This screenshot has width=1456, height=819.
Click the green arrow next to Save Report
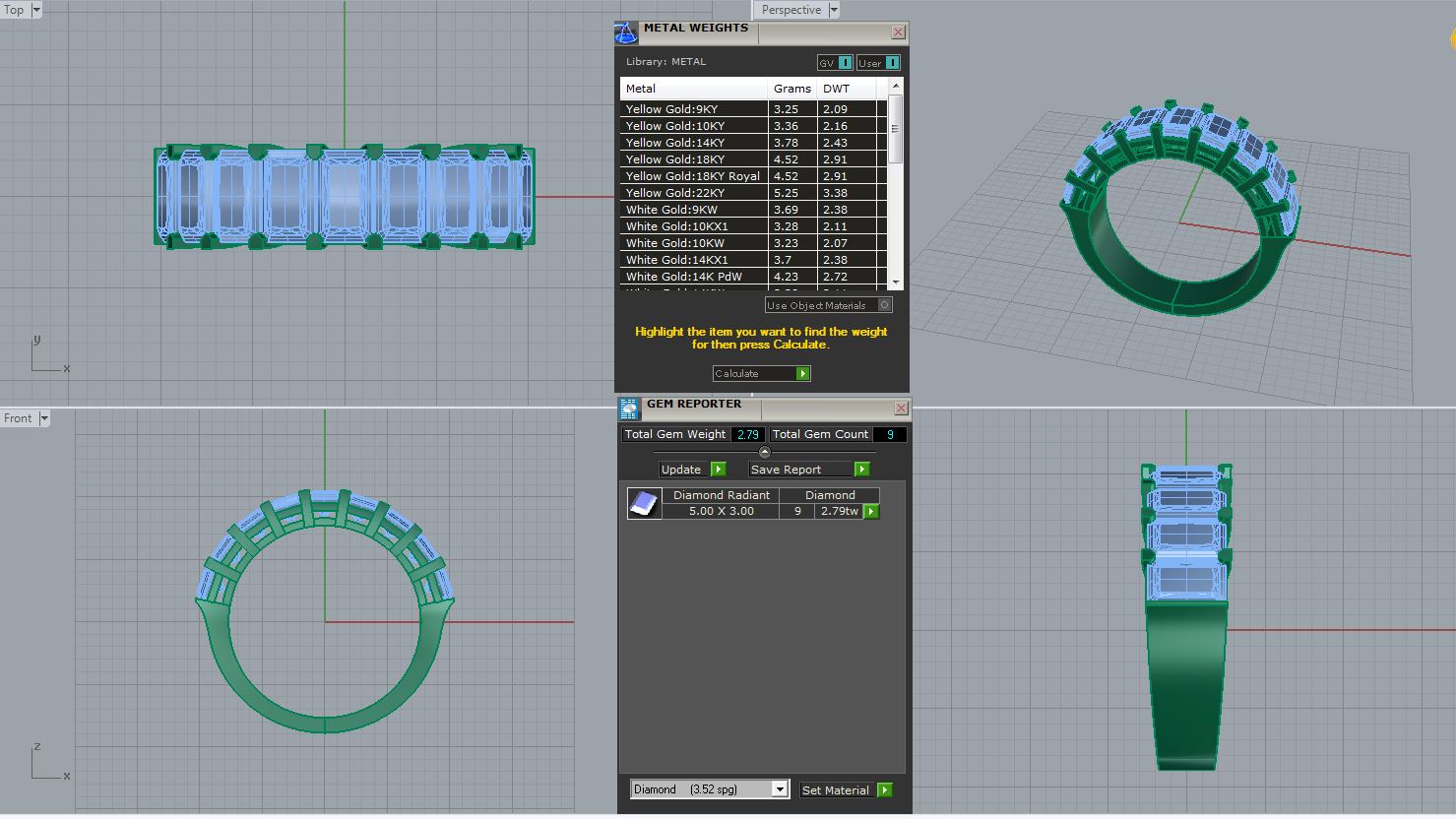coord(862,470)
